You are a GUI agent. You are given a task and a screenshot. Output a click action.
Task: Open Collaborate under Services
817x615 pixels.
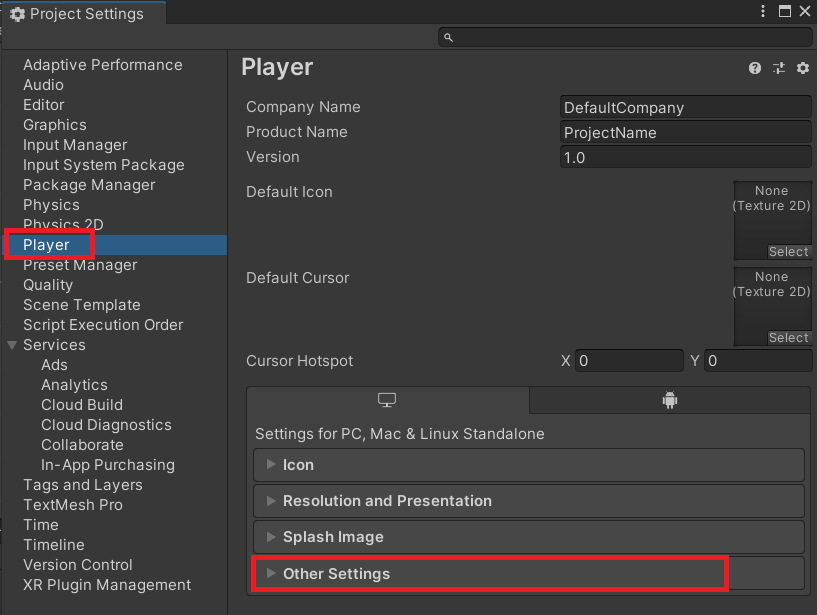click(82, 445)
